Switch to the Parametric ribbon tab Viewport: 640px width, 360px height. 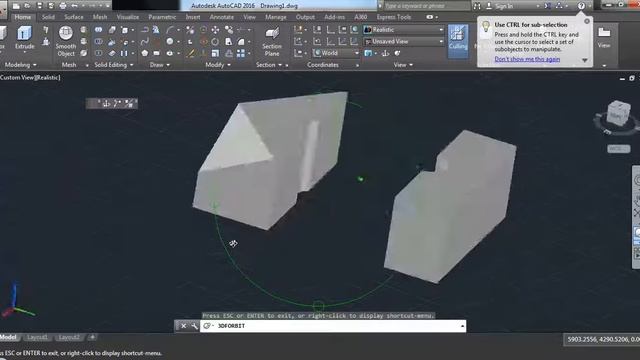tap(162, 17)
